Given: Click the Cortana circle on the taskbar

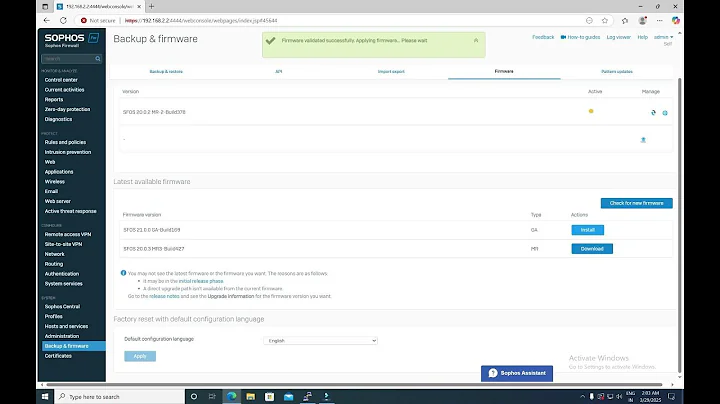Looking at the screenshot, I should tap(194, 396).
